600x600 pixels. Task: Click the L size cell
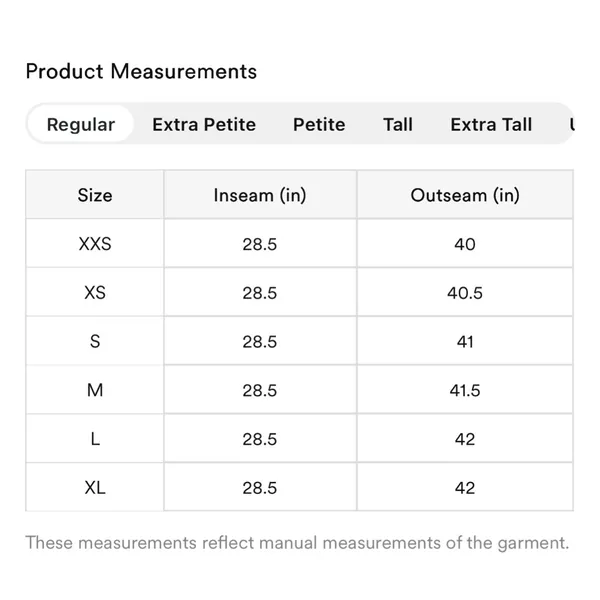(95, 439)
